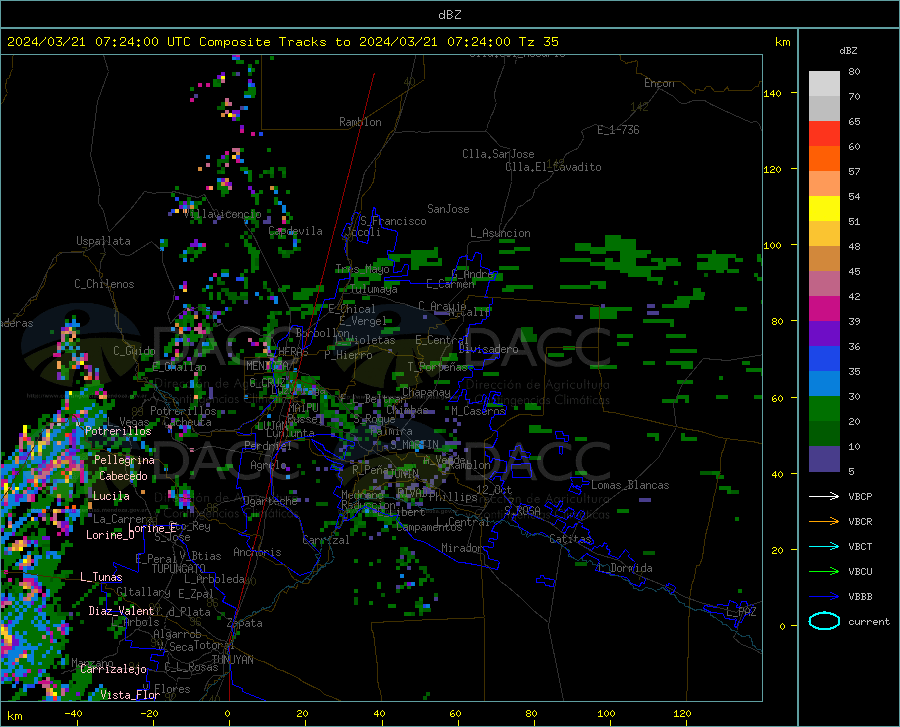Click the L_Asuncion map label
900x727 pixels.
click(500, 233)
